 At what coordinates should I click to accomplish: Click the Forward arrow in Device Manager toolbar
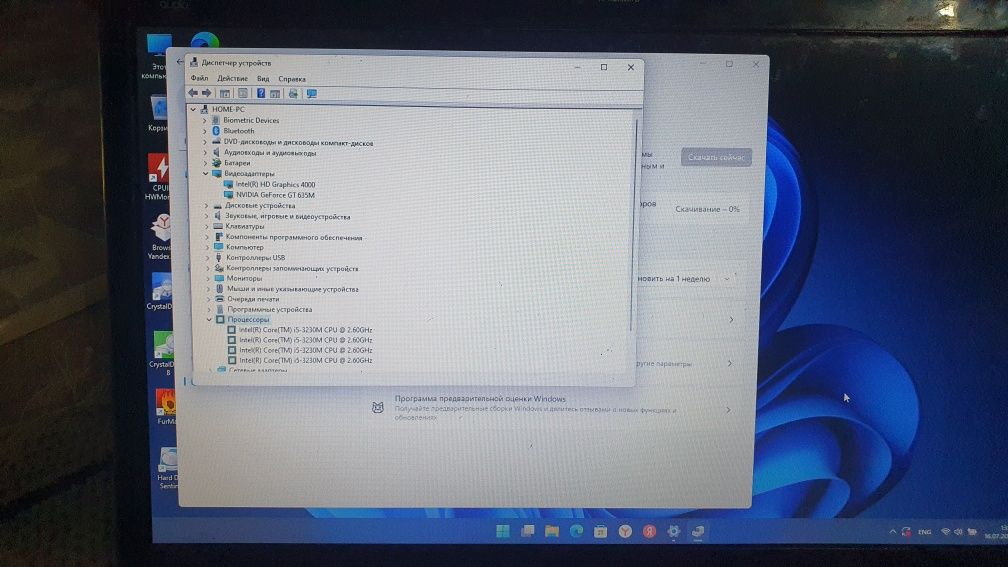206,93
